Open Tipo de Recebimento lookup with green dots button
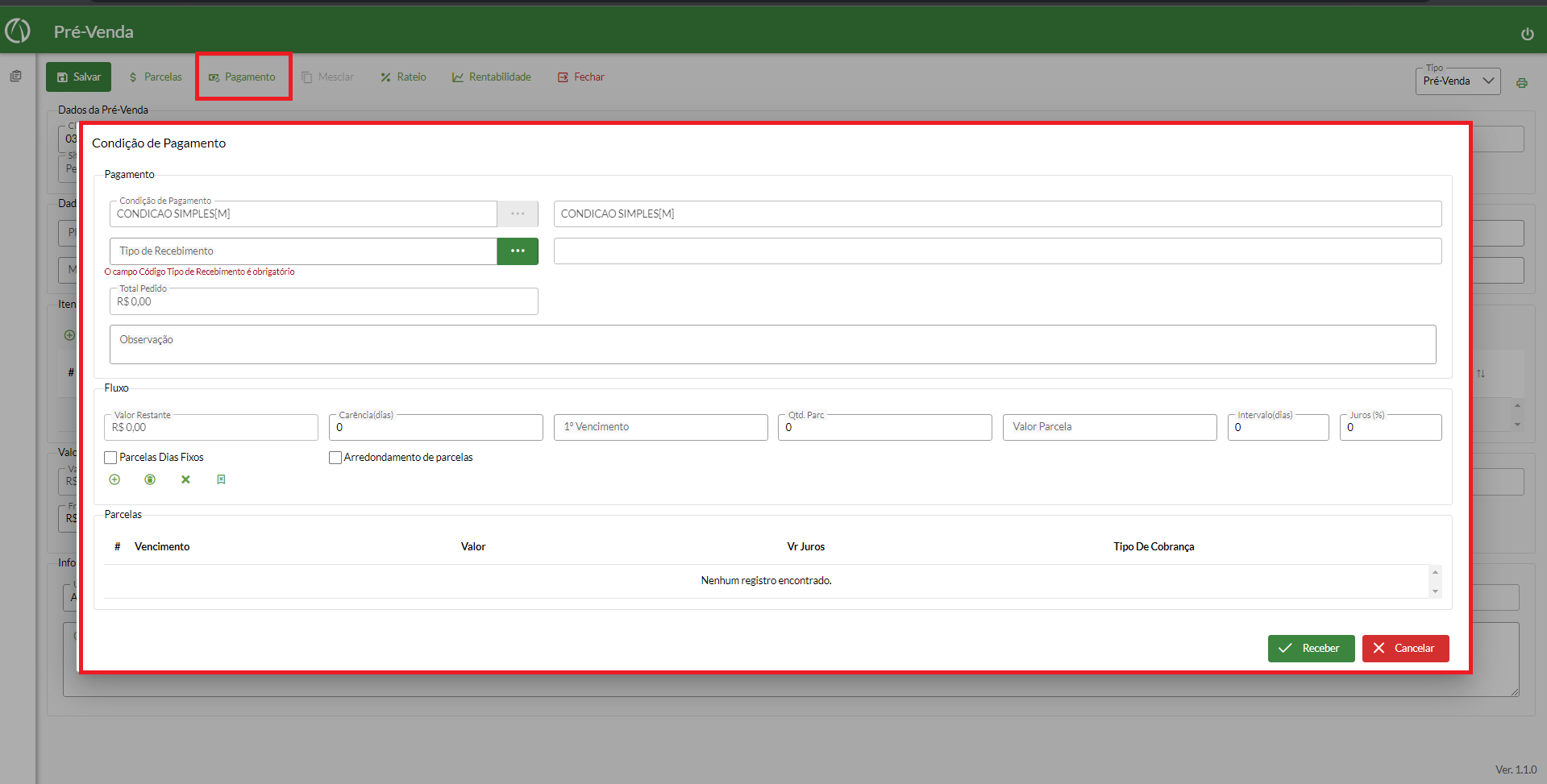The width and height of the screenshot is (1547, 784). (x=518, y=251)
